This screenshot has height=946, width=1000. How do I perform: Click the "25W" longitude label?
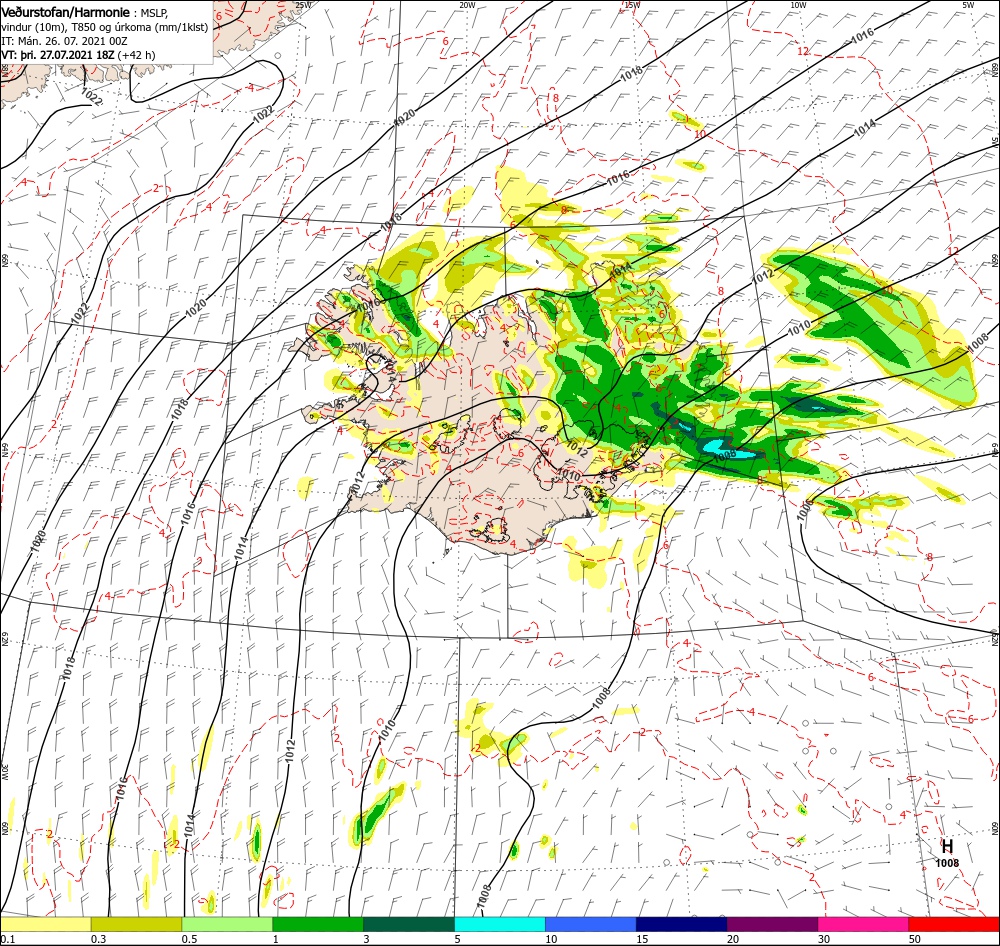coord(304,5)
